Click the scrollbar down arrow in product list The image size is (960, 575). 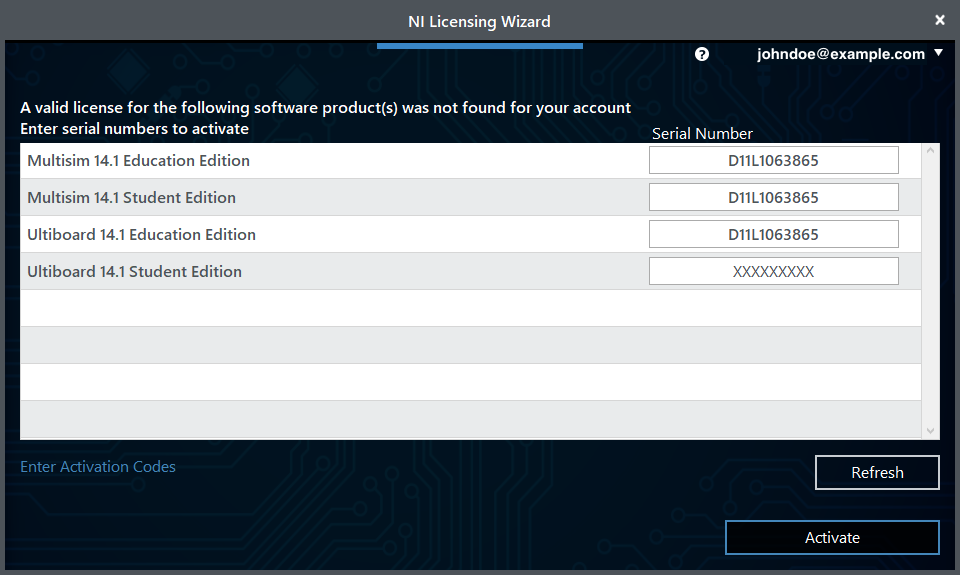coord(930,431)
